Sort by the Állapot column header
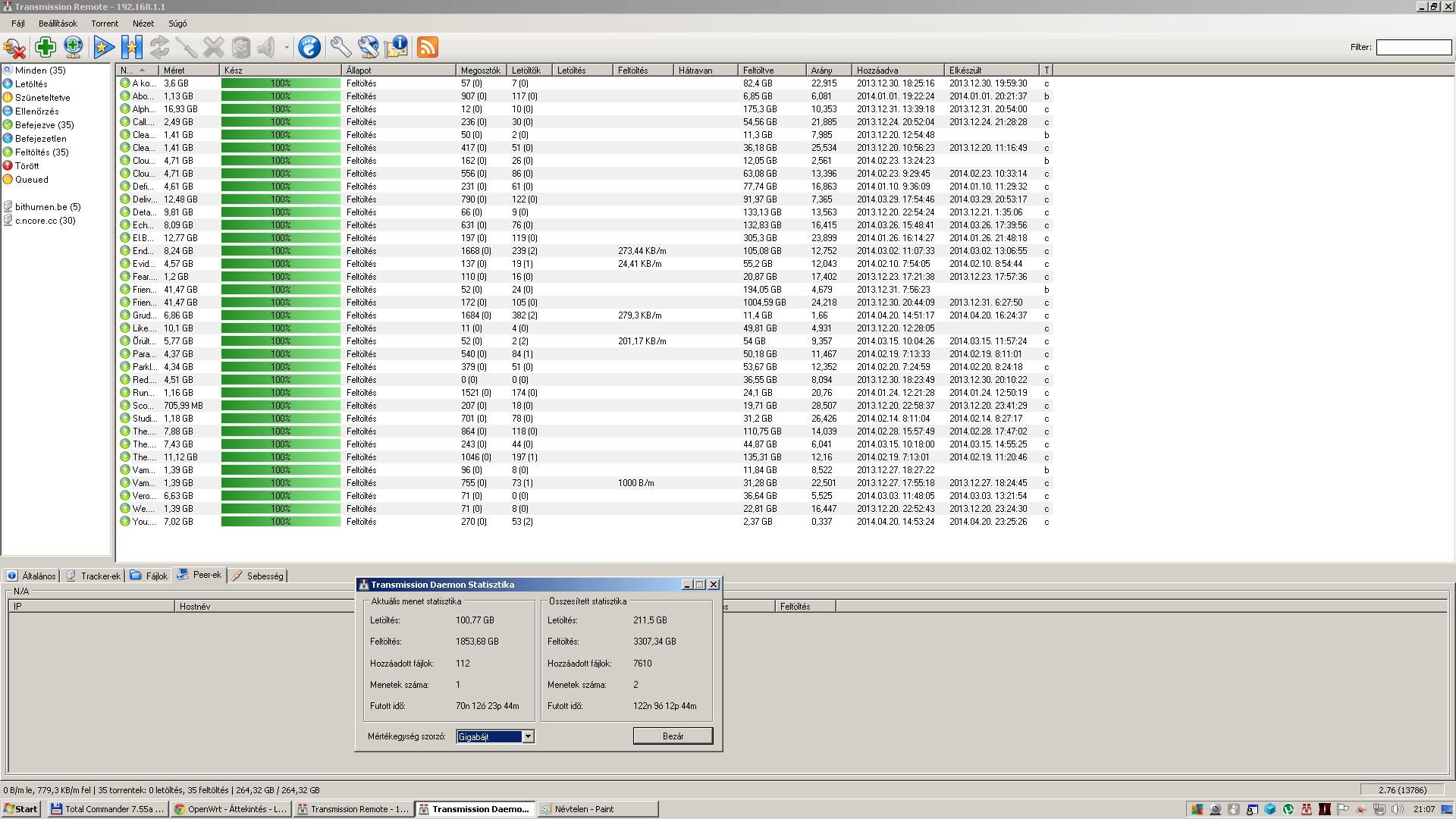 click(399, 71)
